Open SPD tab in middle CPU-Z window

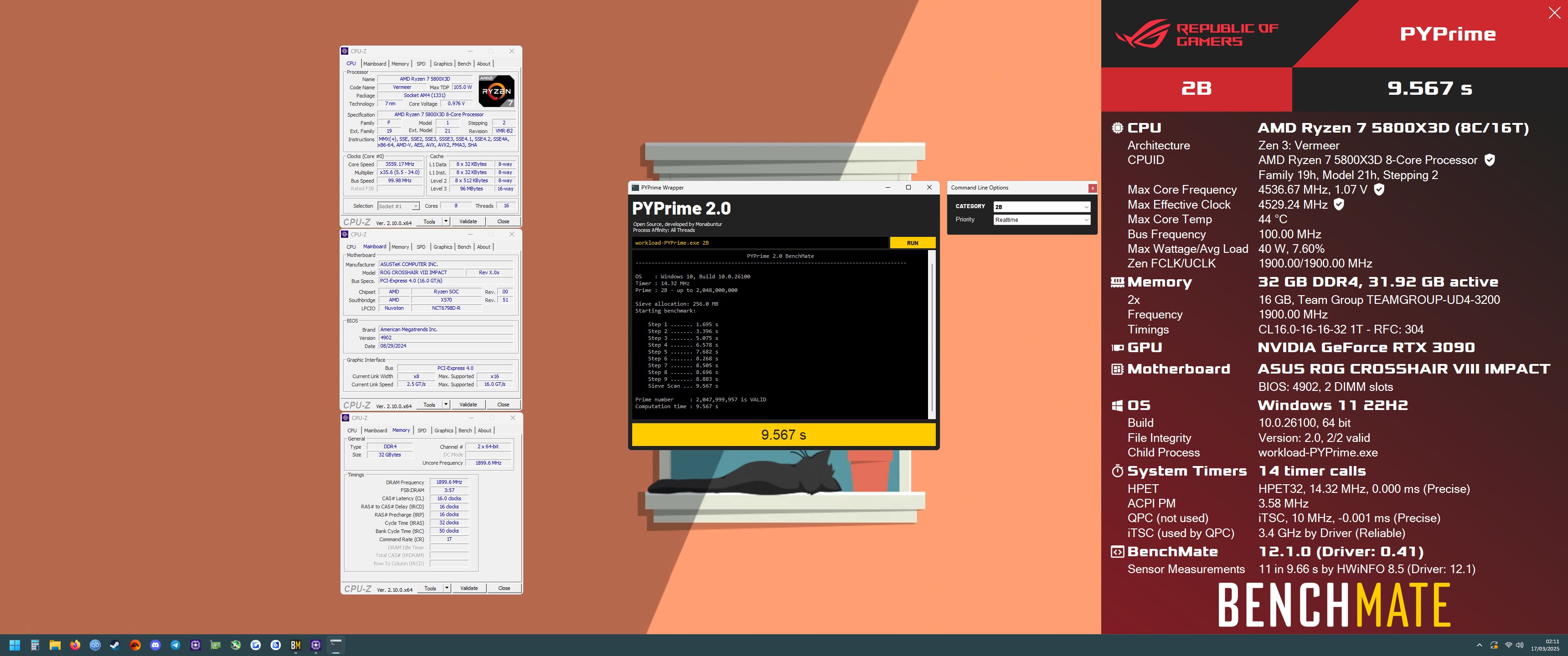point(421,247)
